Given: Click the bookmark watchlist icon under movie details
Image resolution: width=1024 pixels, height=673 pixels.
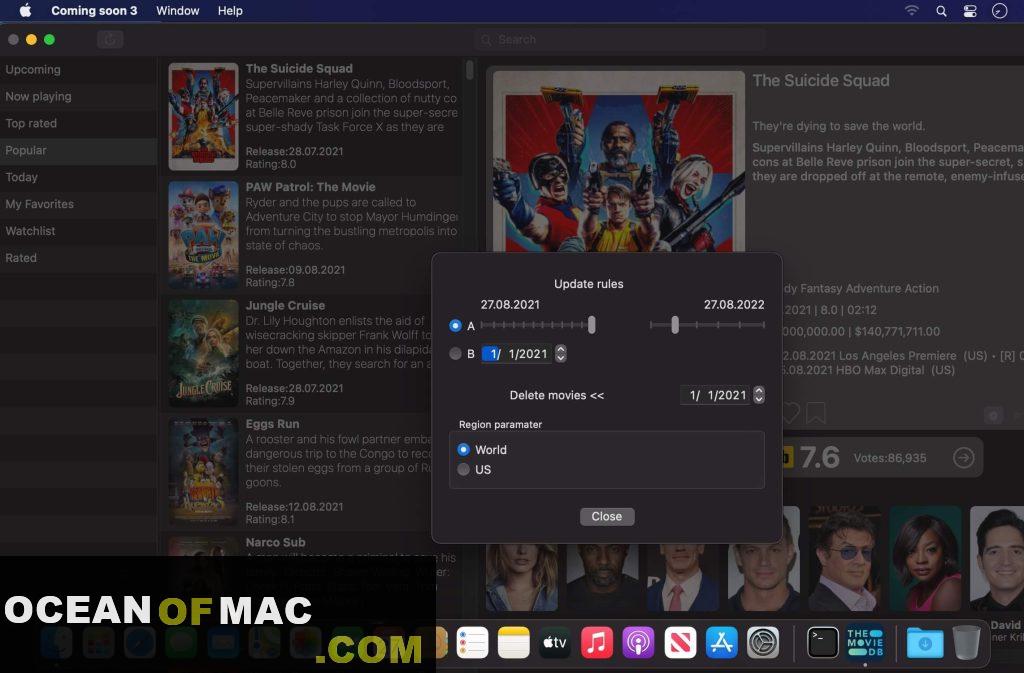Looking at the screenshot, I should point(816,413).
